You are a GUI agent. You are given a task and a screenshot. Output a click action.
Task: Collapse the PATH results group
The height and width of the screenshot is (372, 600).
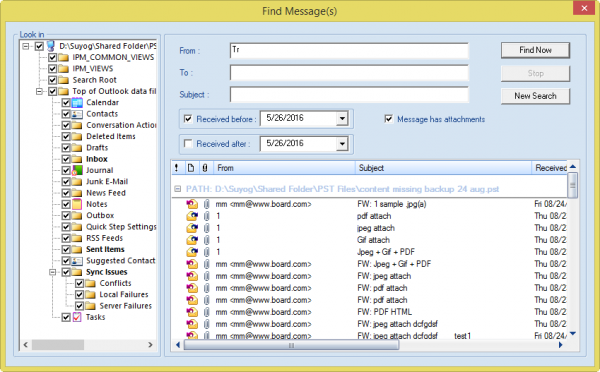pyautogui.click(x=177, y=189)
